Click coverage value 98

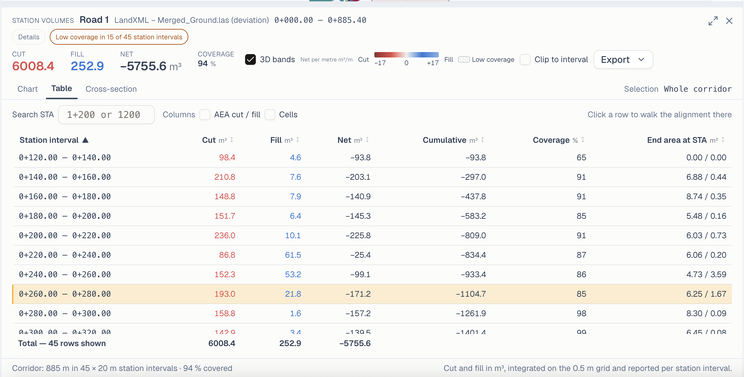pos(581,313)
